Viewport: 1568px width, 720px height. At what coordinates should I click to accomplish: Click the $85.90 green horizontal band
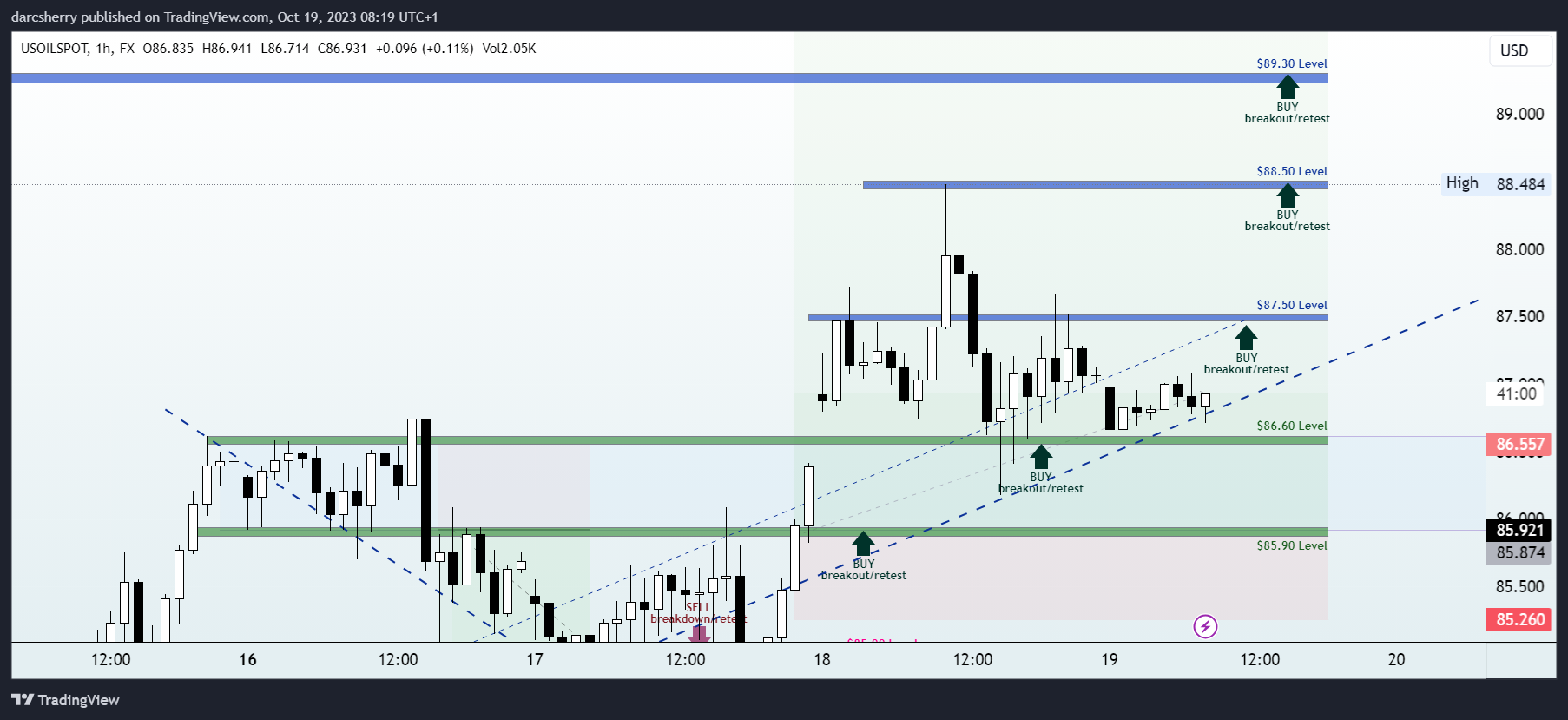click(x=762, y=532)
